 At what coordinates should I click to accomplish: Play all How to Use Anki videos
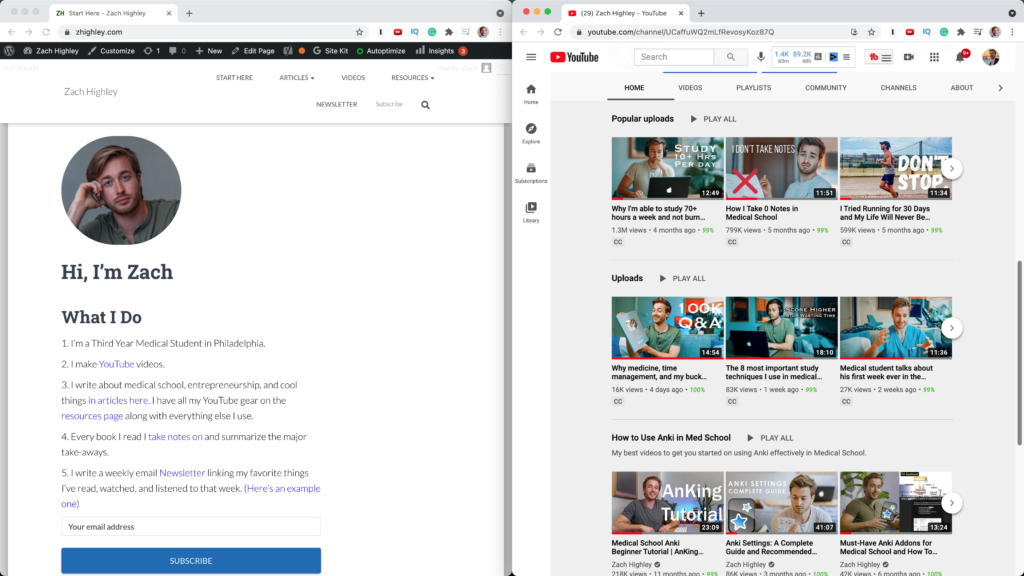pyautogui.click(x=770, y=438)
